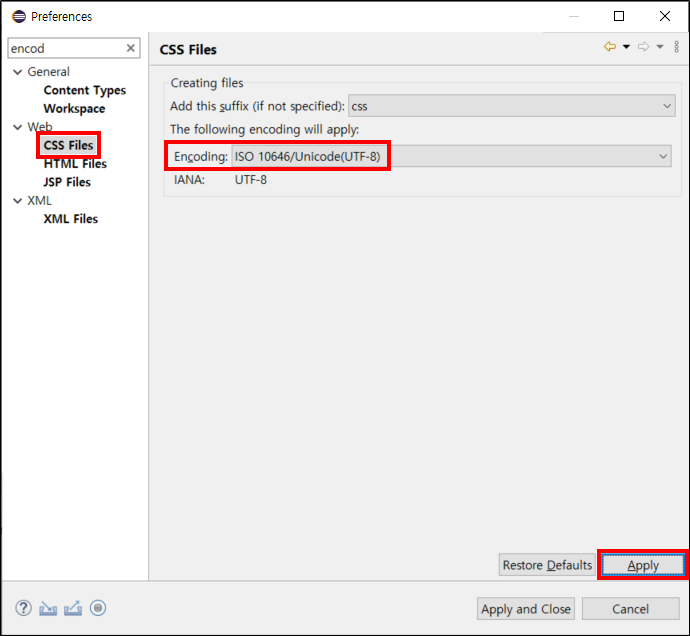Click the Eclipse icon in title bar
Screen dimensions: 690x636
pos(19,16)
